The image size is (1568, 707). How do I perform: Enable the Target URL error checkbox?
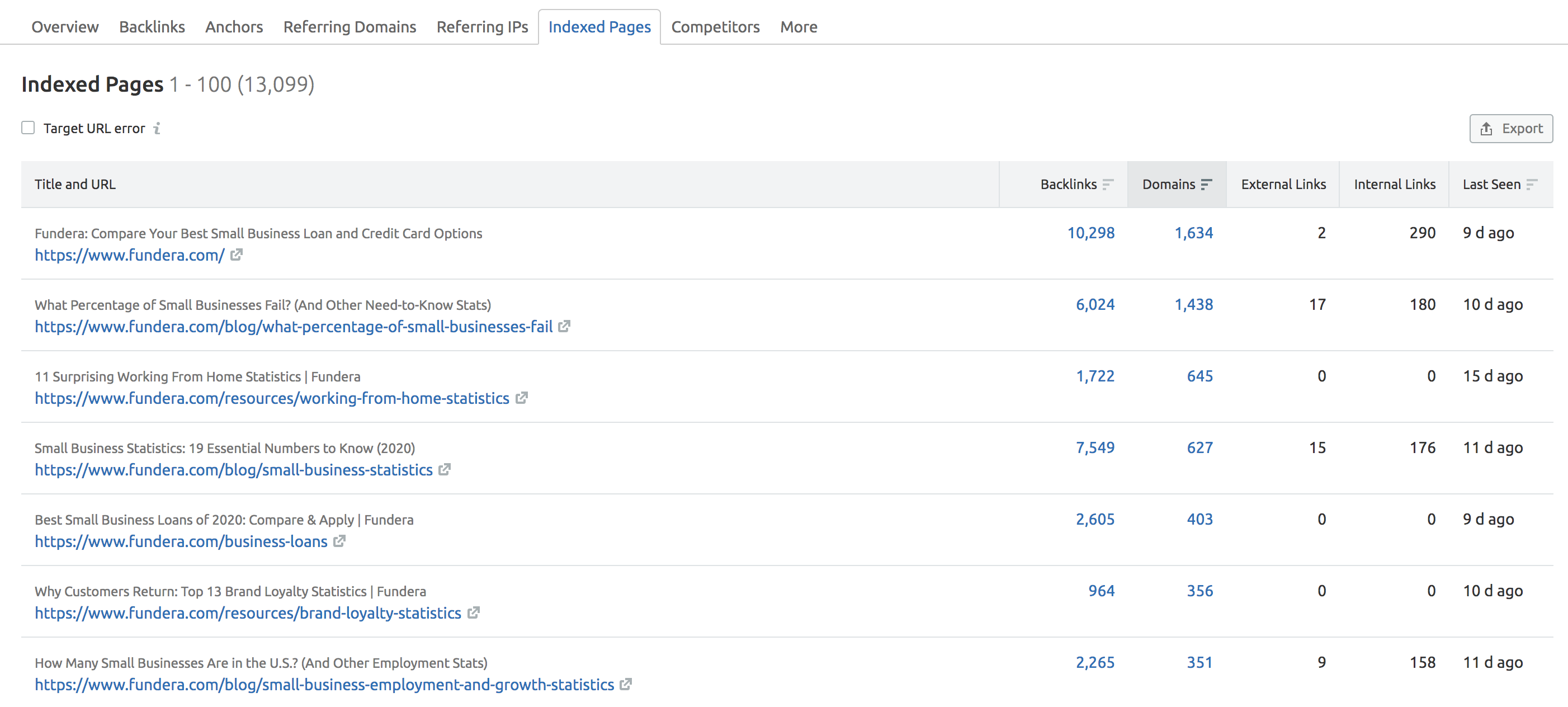coord(28,128)
